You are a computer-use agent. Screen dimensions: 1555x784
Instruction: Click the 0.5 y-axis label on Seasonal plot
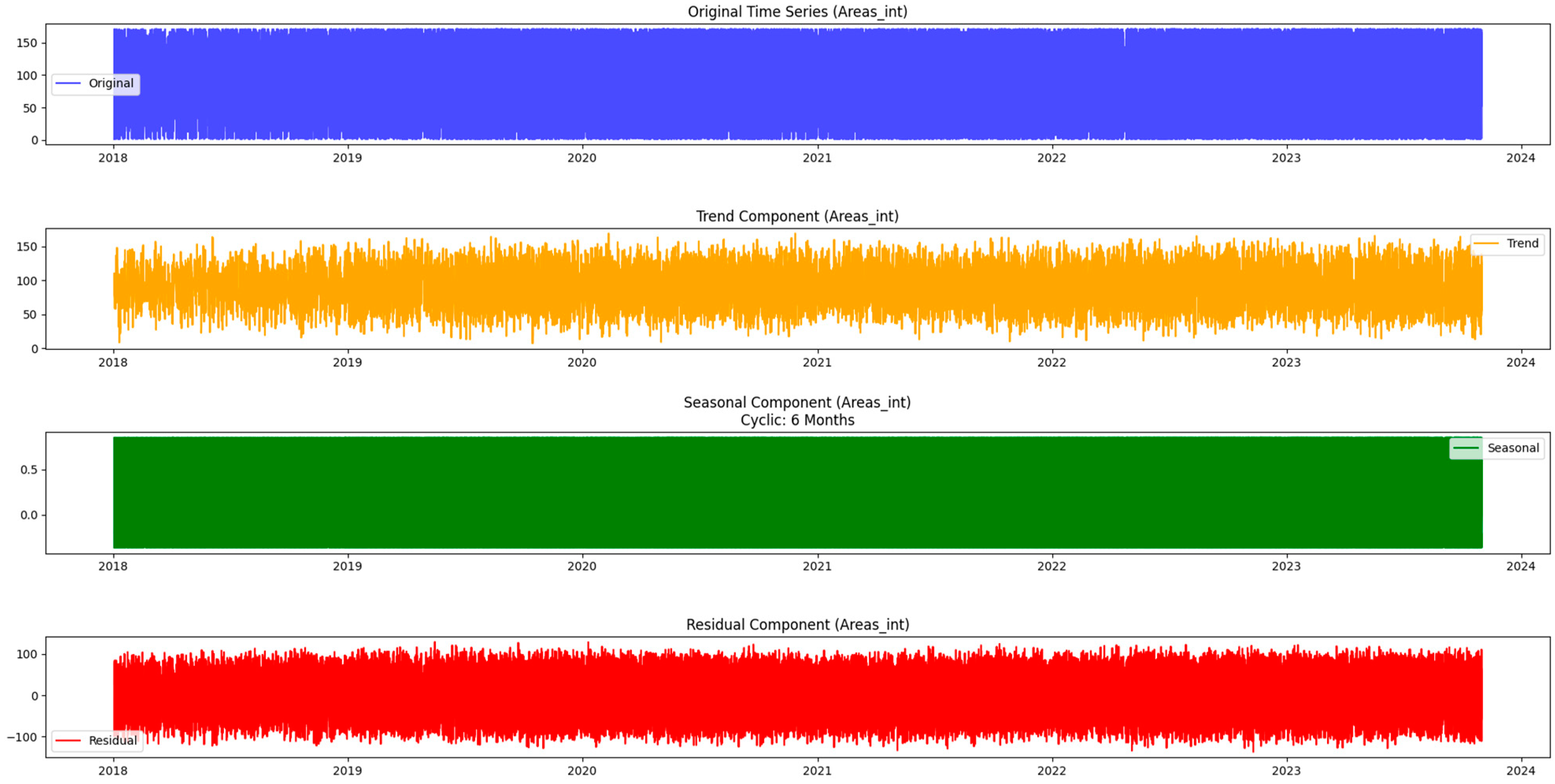tap(28, 470)
